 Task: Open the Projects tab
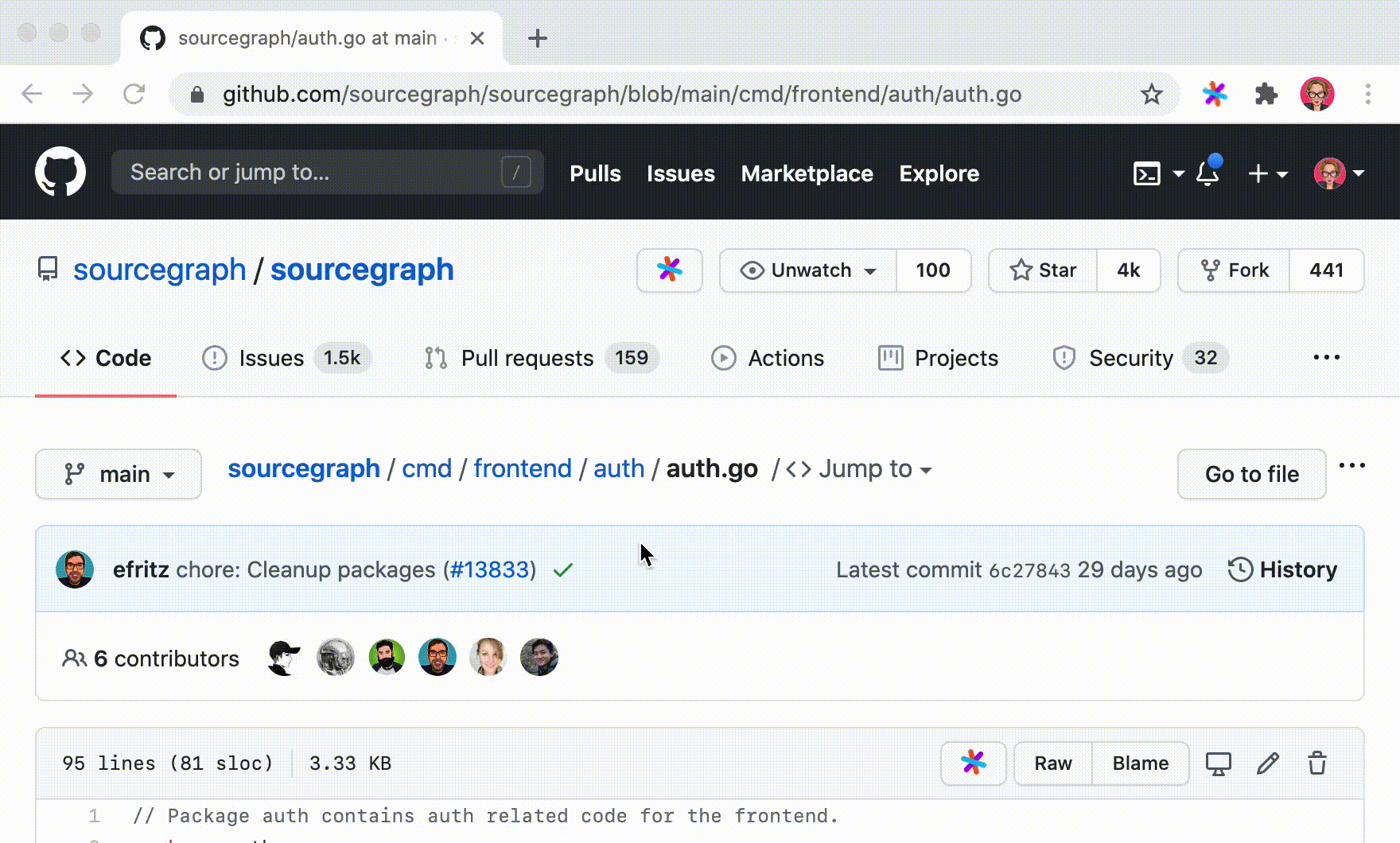[x=938, y=358]
